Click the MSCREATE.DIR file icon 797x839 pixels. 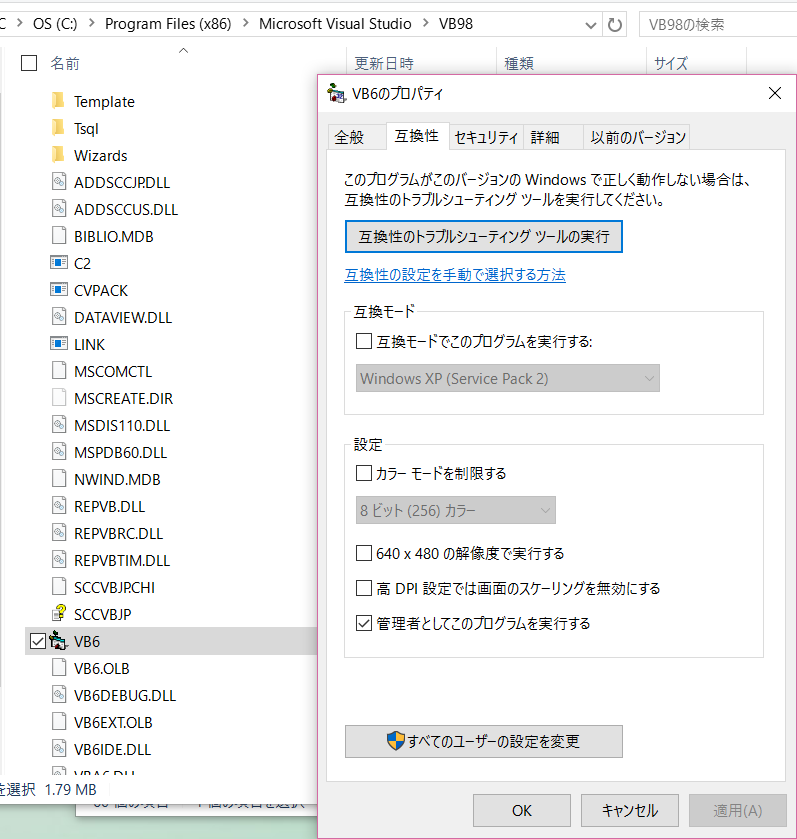59,398
